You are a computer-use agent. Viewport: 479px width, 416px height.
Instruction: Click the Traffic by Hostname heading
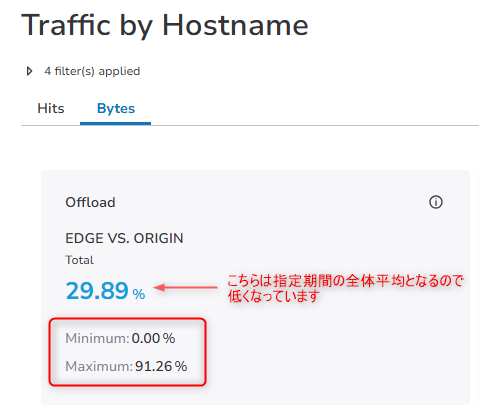(165, 25)
